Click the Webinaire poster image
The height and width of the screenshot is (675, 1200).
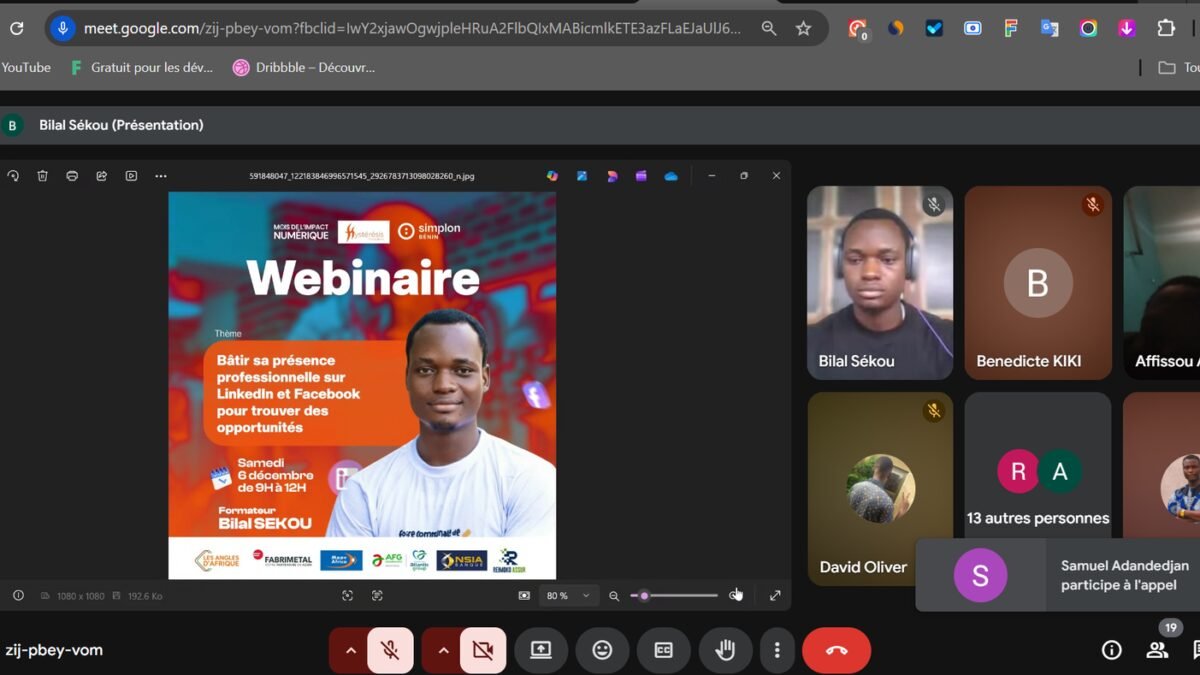pos(362,385)
